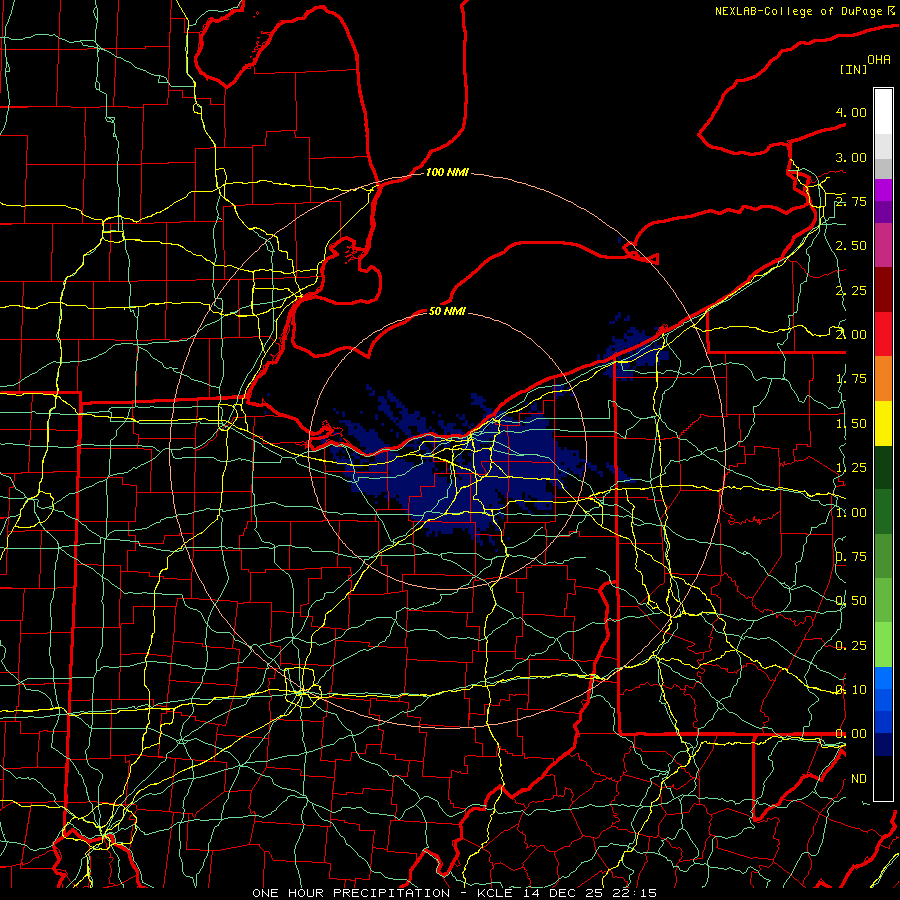Click the 3.00 legend value
Screen dimensions: 900x900
(x=851, y=157)
